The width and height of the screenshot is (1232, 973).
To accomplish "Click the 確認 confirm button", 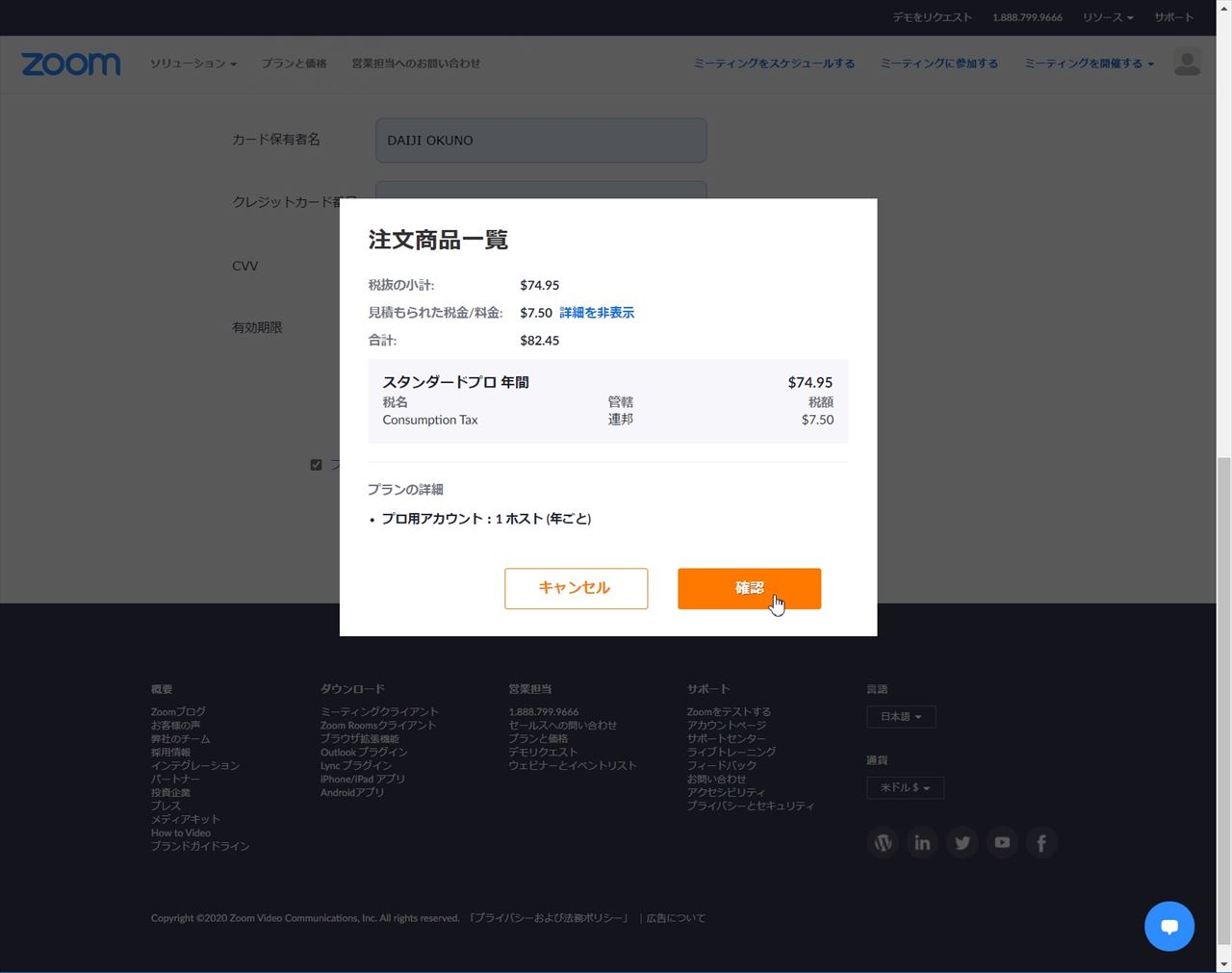I will [x=749, y=588].
